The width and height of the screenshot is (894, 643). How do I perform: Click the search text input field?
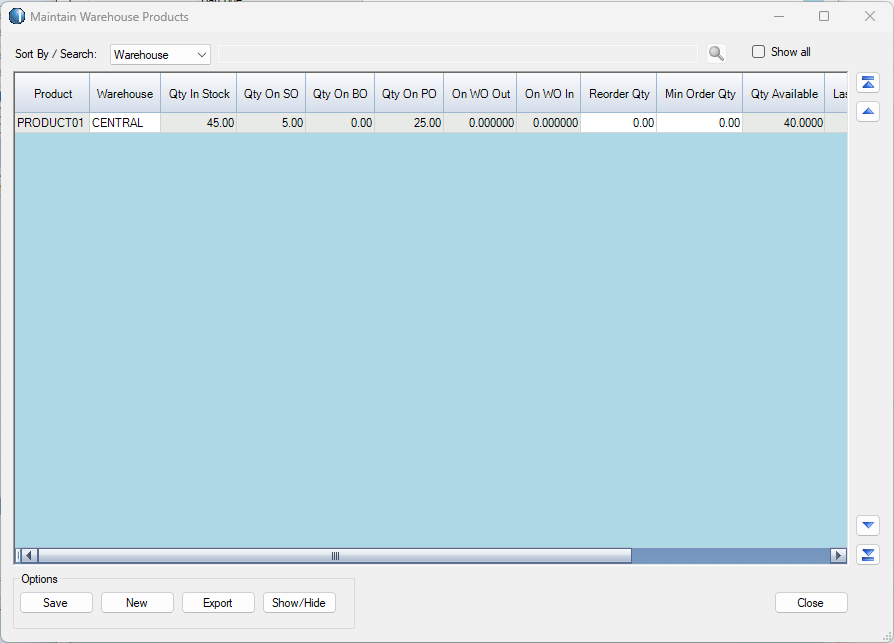[x=458, y=54]
